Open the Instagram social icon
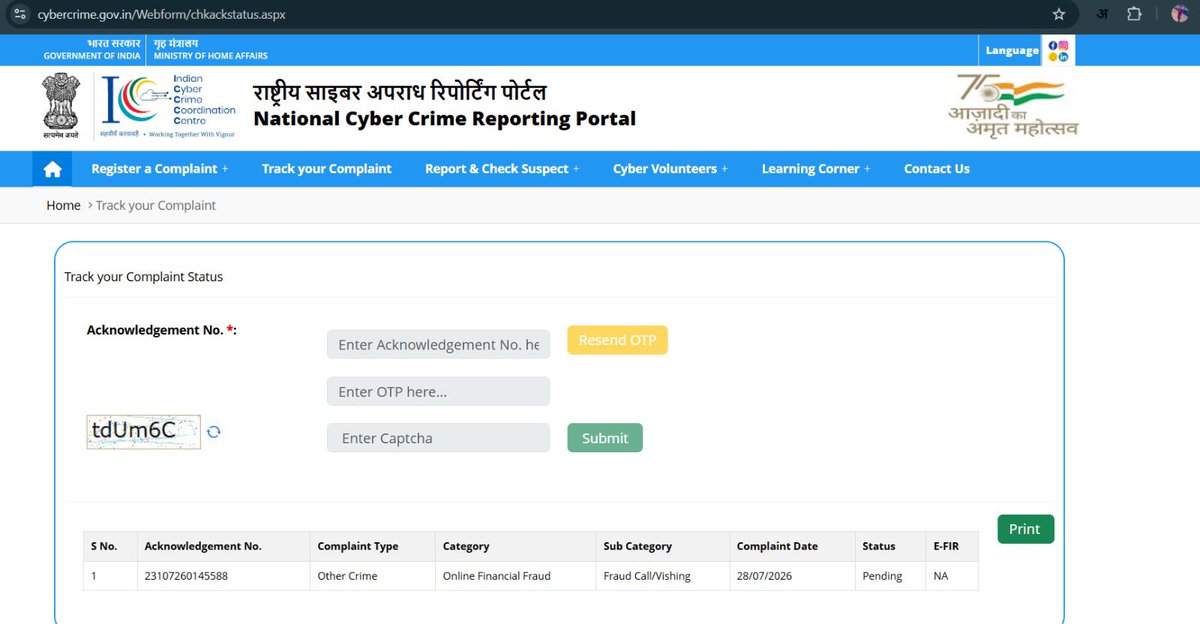Image resolution: width=1200 pixels, height=624 pixels. pos(1063,45)
